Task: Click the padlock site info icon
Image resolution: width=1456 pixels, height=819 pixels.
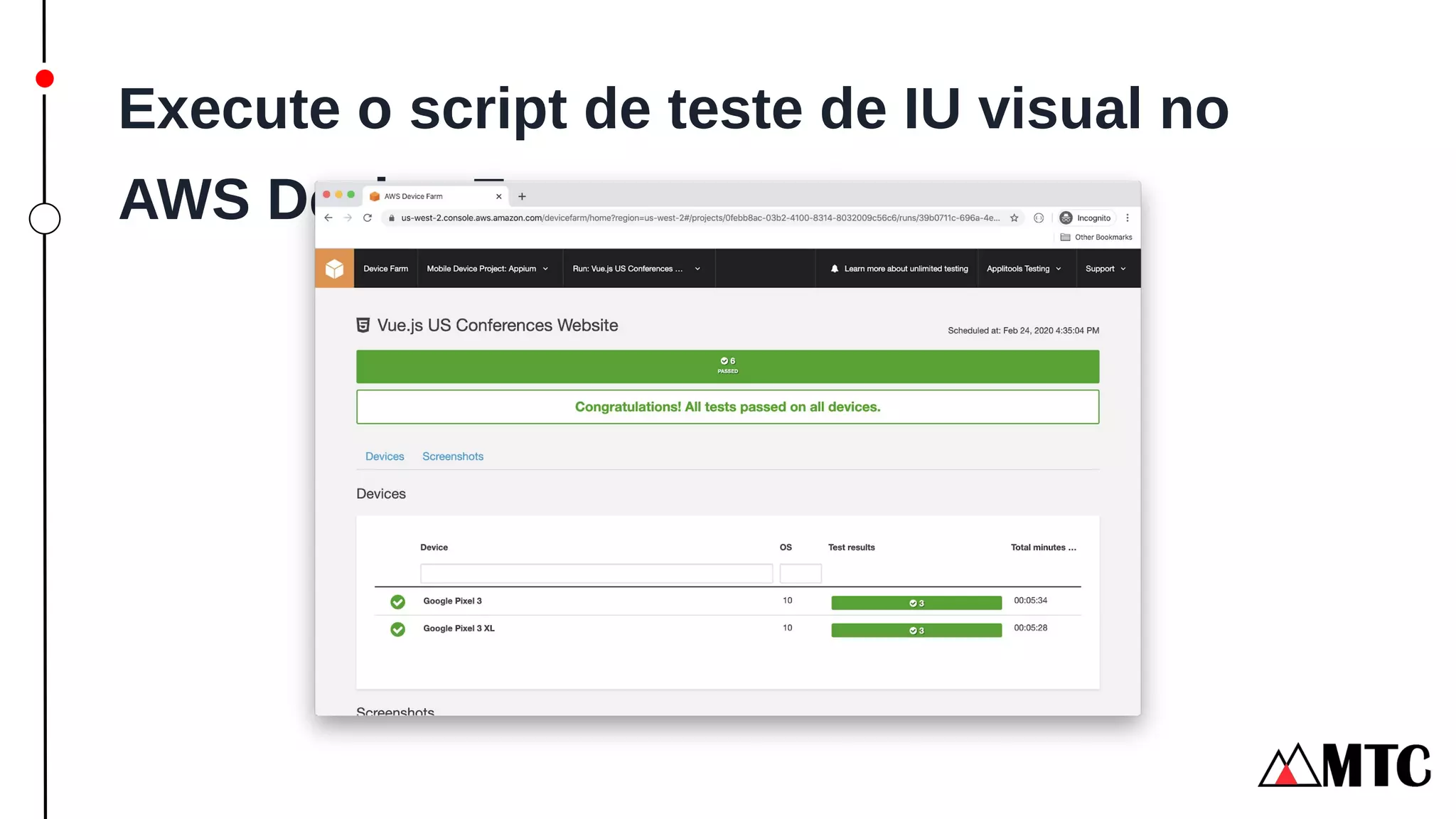Action: pyautogui.click(x=392, y=218)
